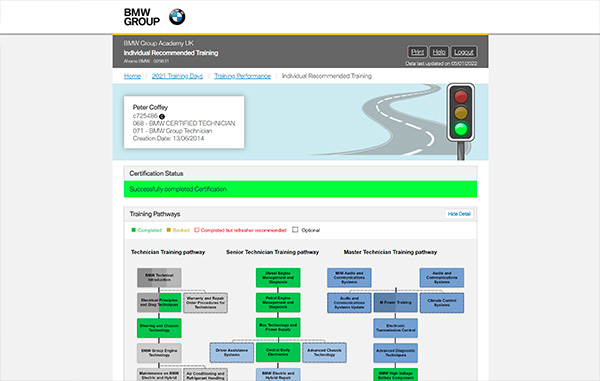Click the Master Technician Training pathway heading

pyautogui.click(x=390, y=252)
